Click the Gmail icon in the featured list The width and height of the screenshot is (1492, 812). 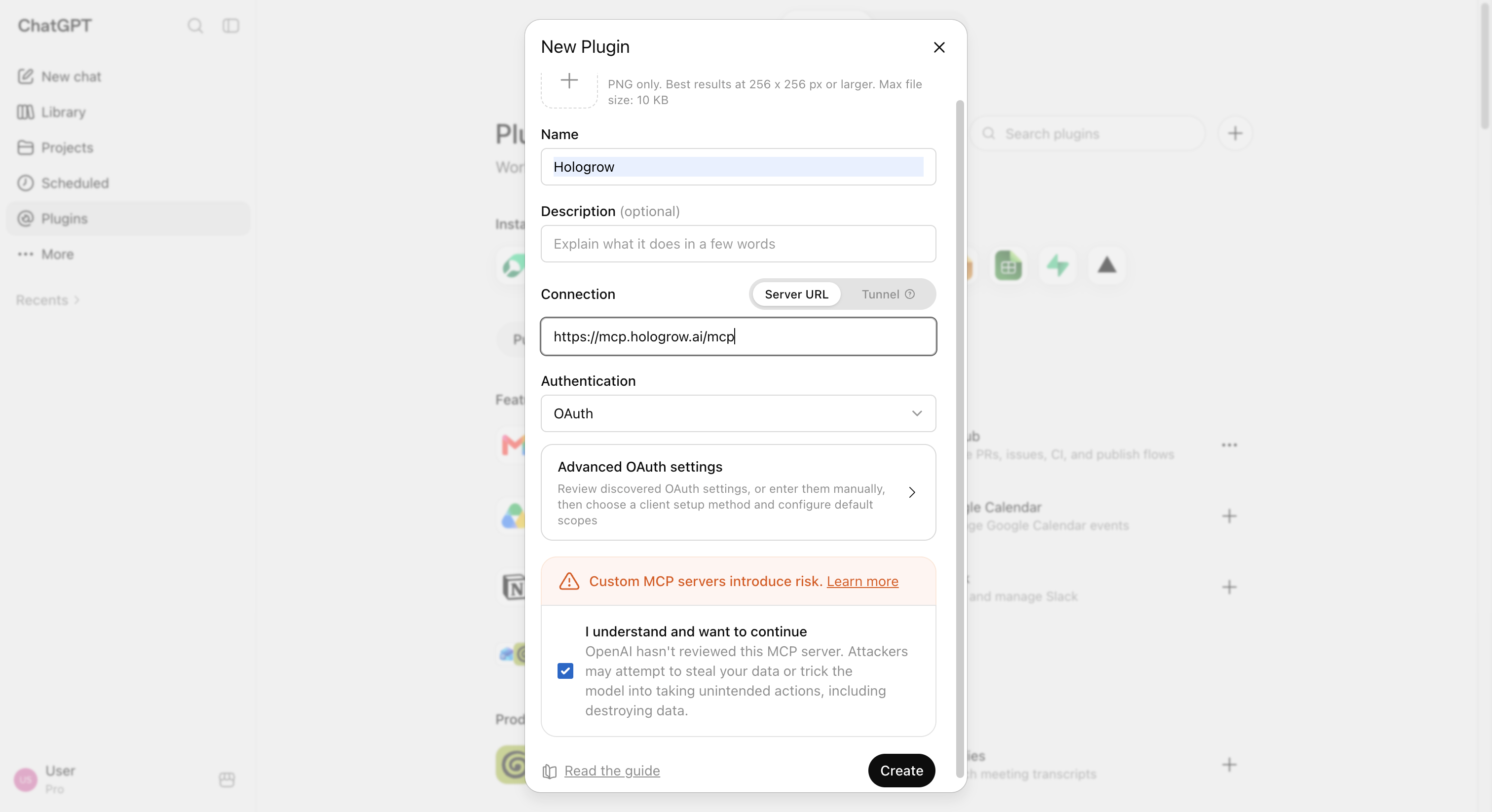(513, 445)
